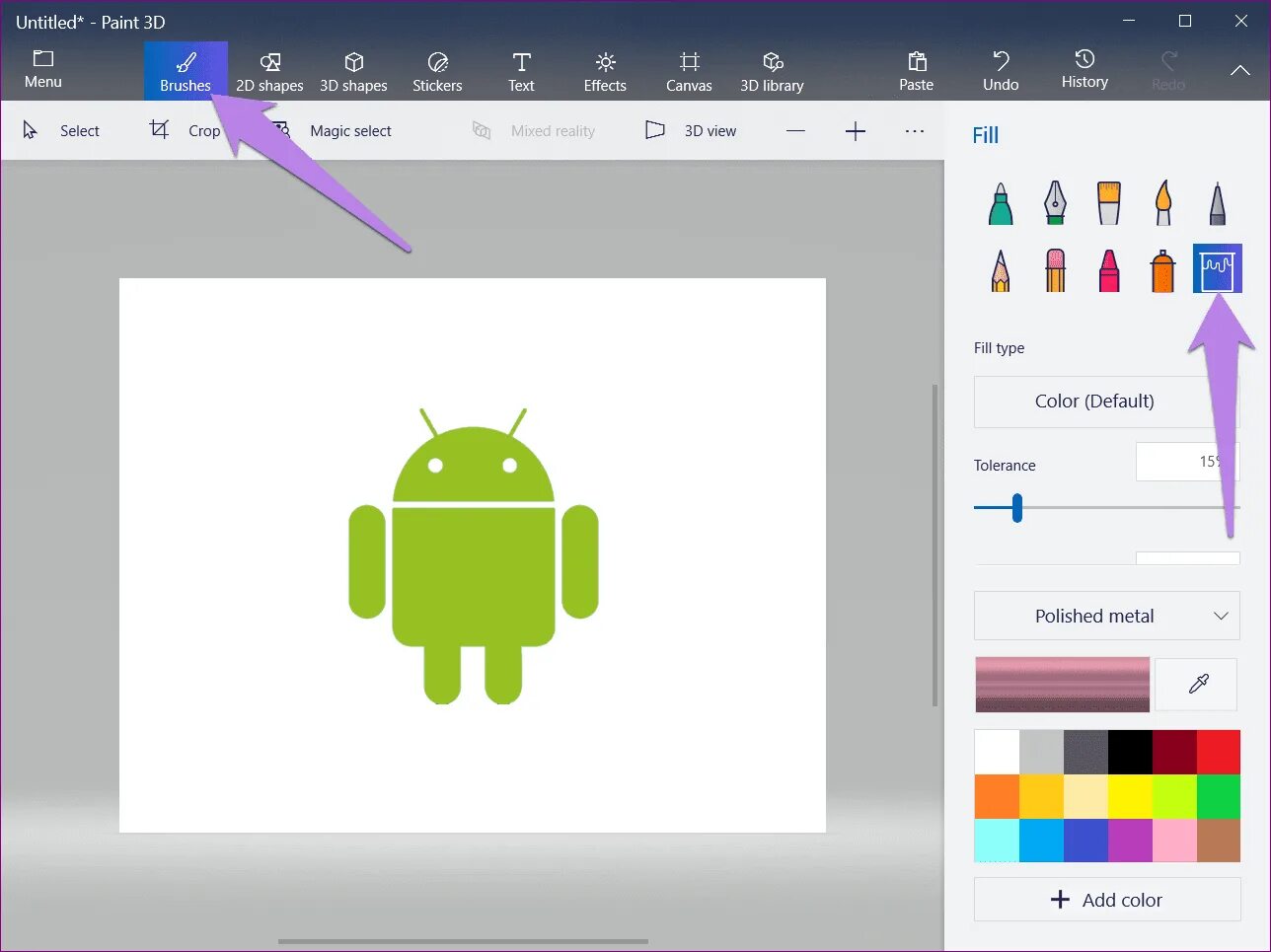Select the Watercolor brush
1271x952 pixels.
(1163, 204)
